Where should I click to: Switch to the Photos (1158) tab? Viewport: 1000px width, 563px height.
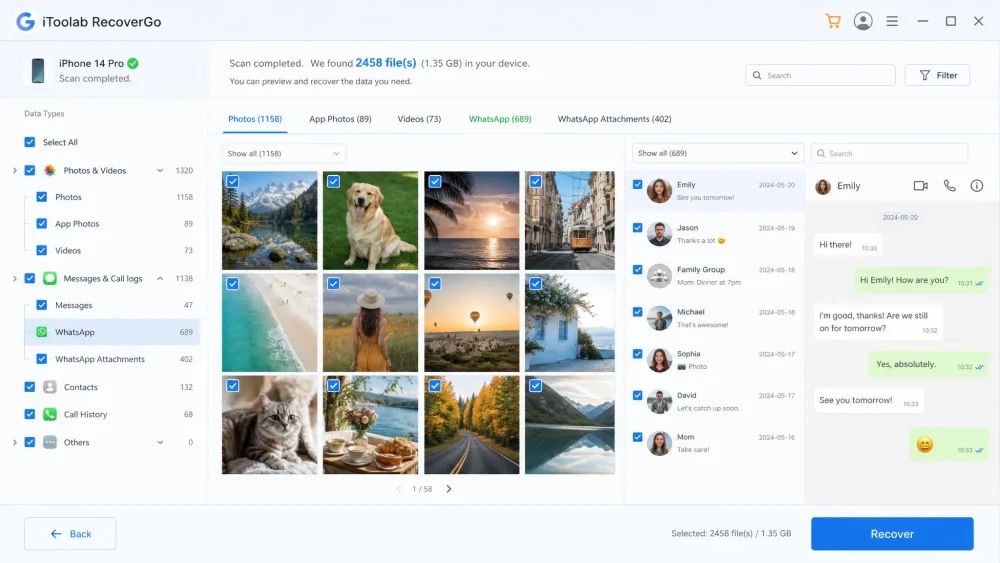tap(255, 119)
